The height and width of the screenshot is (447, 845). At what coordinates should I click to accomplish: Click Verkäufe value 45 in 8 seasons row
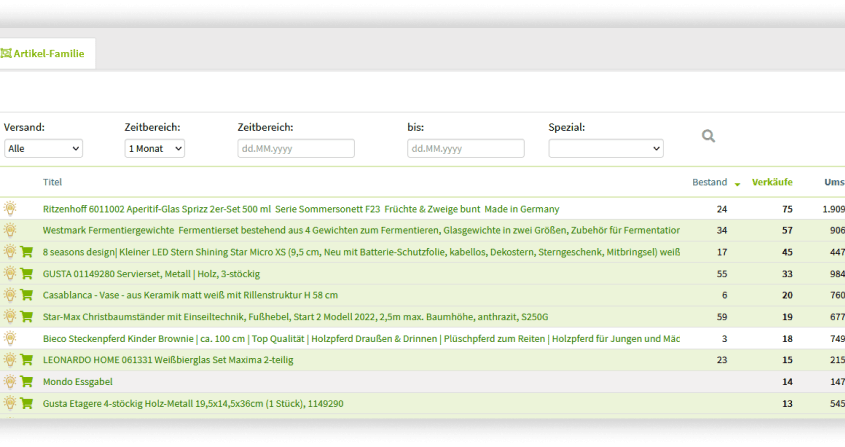coord(787,252)
